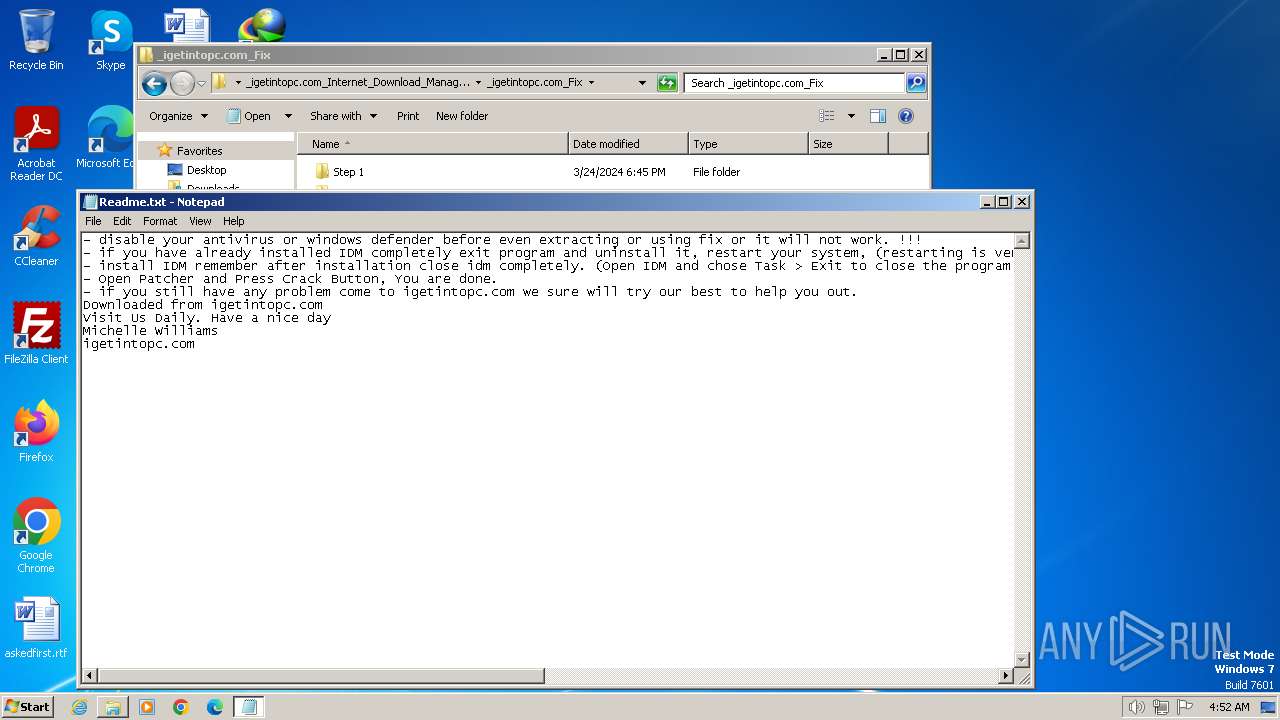Sort by the Size column header

coord(848,144)
